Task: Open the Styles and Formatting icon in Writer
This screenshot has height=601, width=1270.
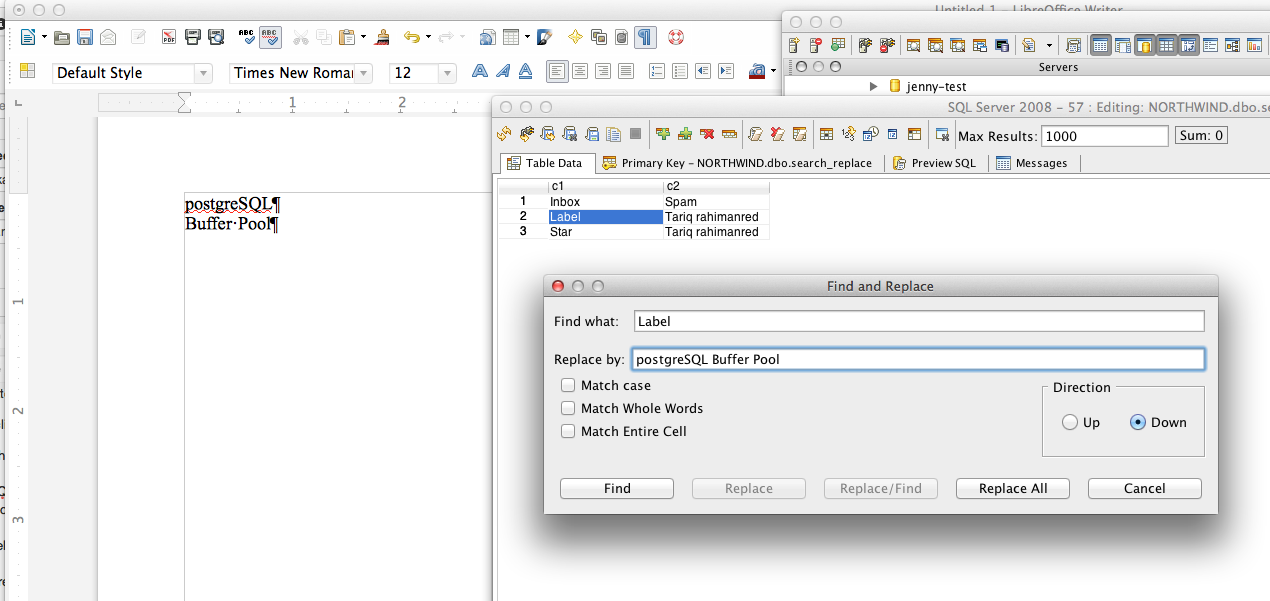Action: [27, 72]
